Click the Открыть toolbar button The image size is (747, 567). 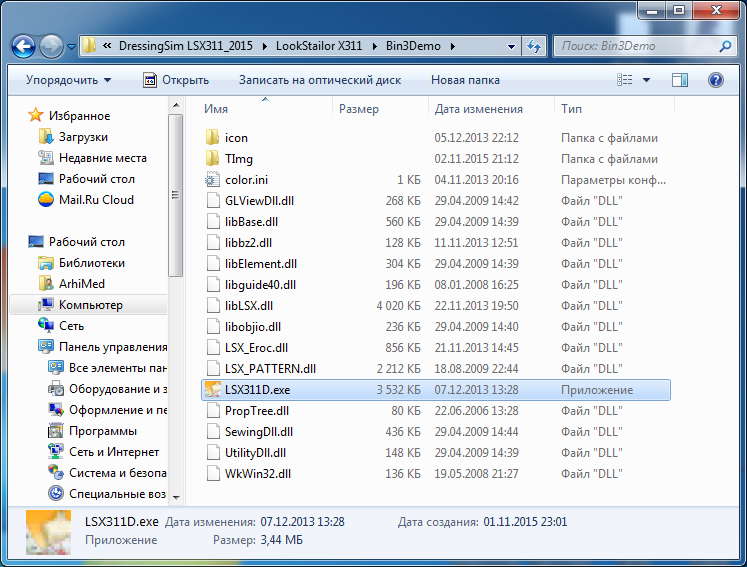click(x=176, y=80)
